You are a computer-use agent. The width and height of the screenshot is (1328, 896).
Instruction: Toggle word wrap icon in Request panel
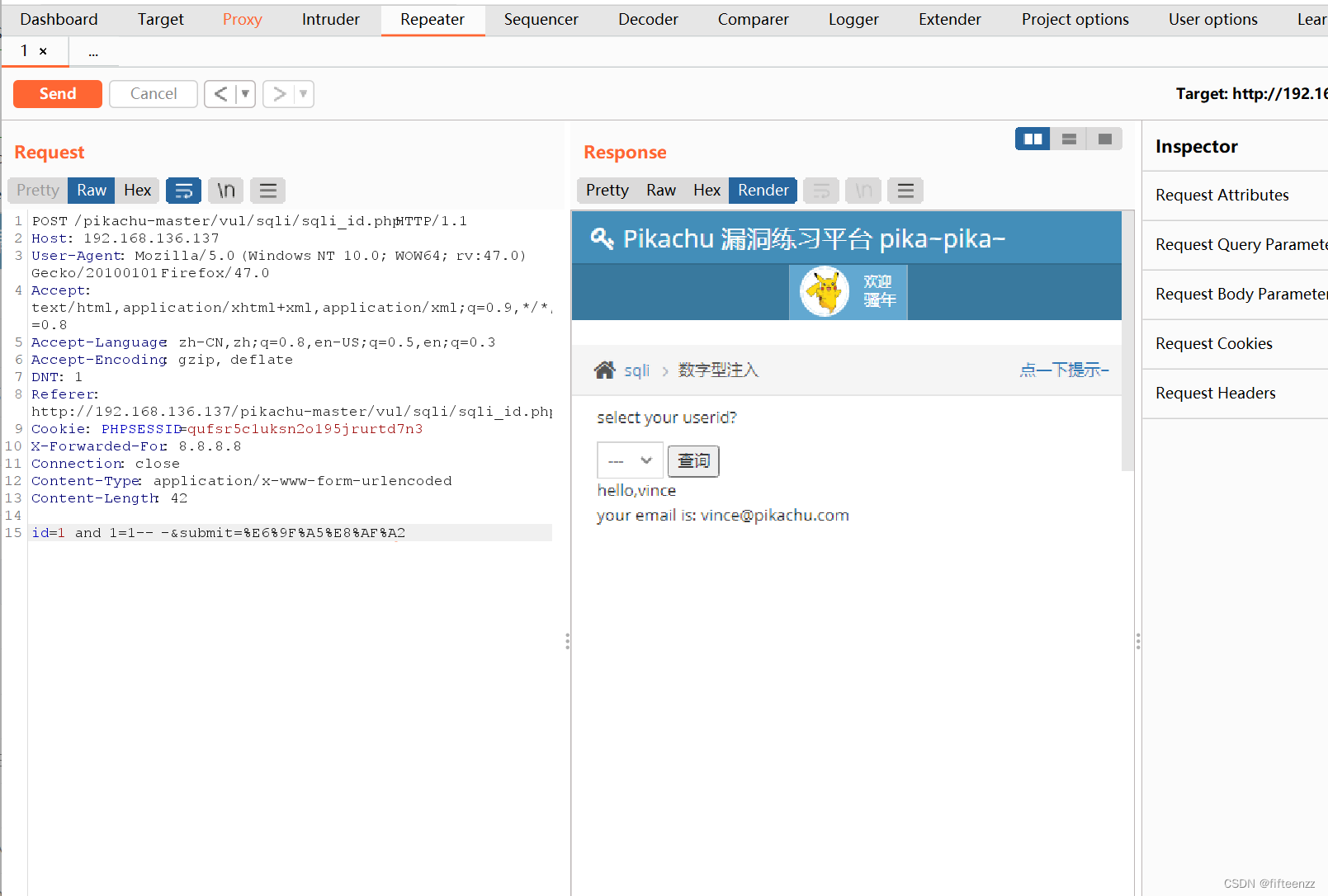pos(183,191)
